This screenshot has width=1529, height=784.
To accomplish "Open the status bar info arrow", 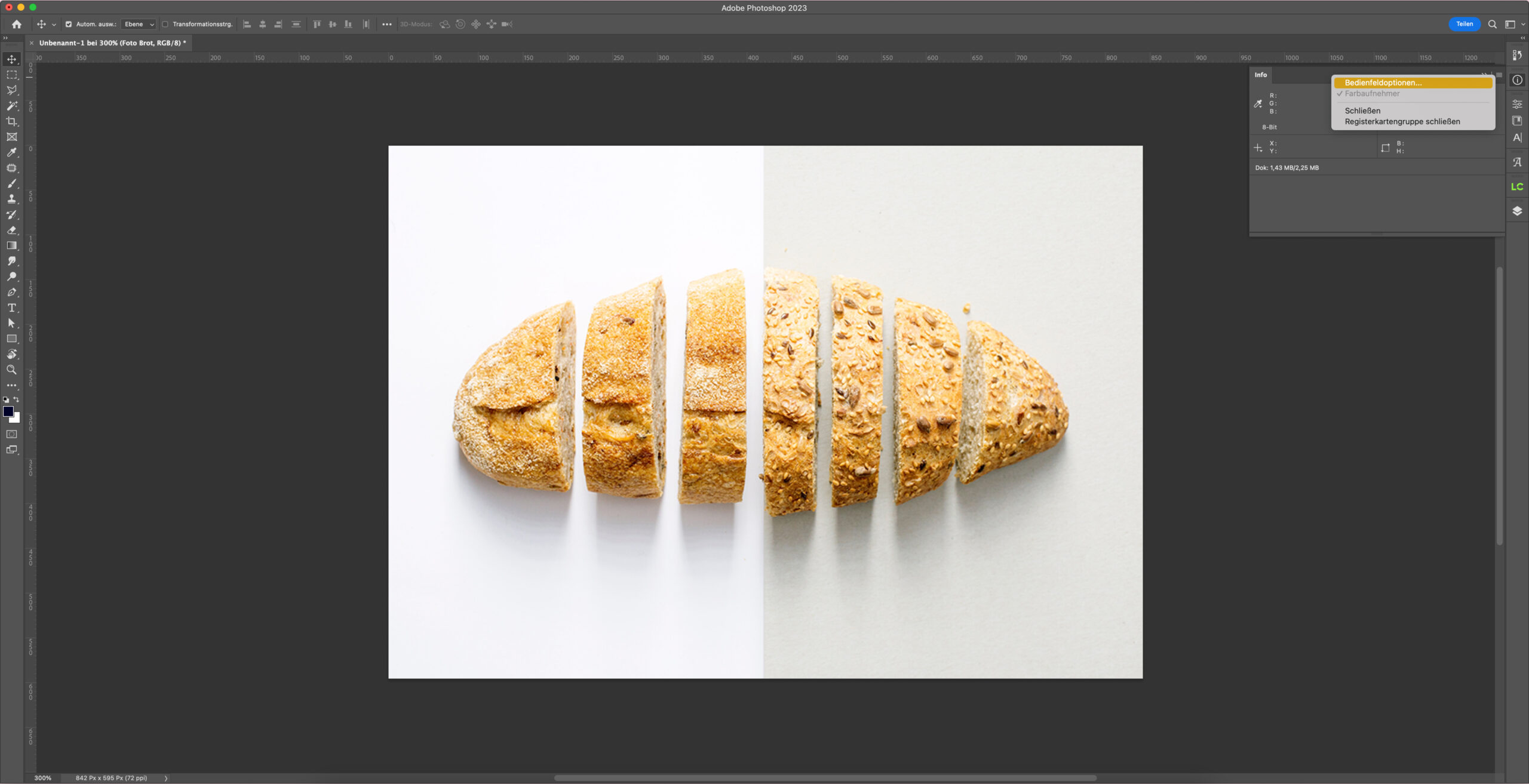I will 166,778.
